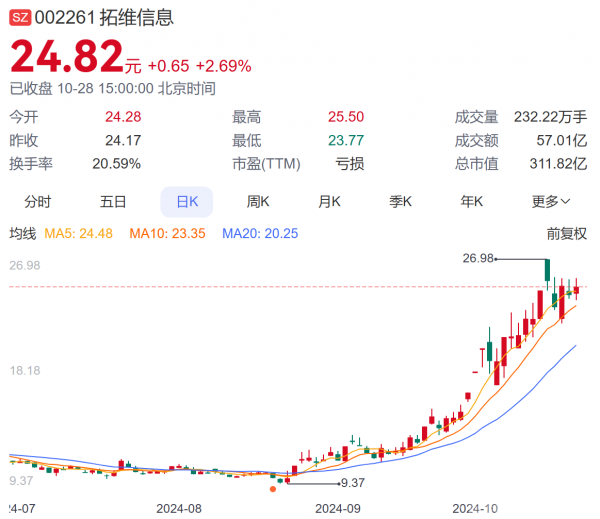Click the 总市值 value 311.82亿
Viewport: 600px width, 519px height.
(x=558, y=164)
